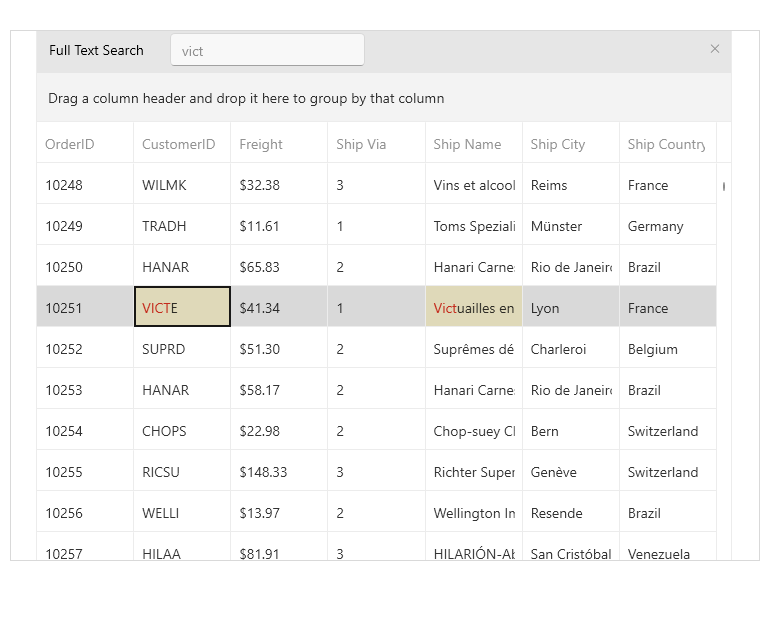Select ship name cell Suprêmes dé
This screenshot has width=770, height=621.
click(474, 348)
